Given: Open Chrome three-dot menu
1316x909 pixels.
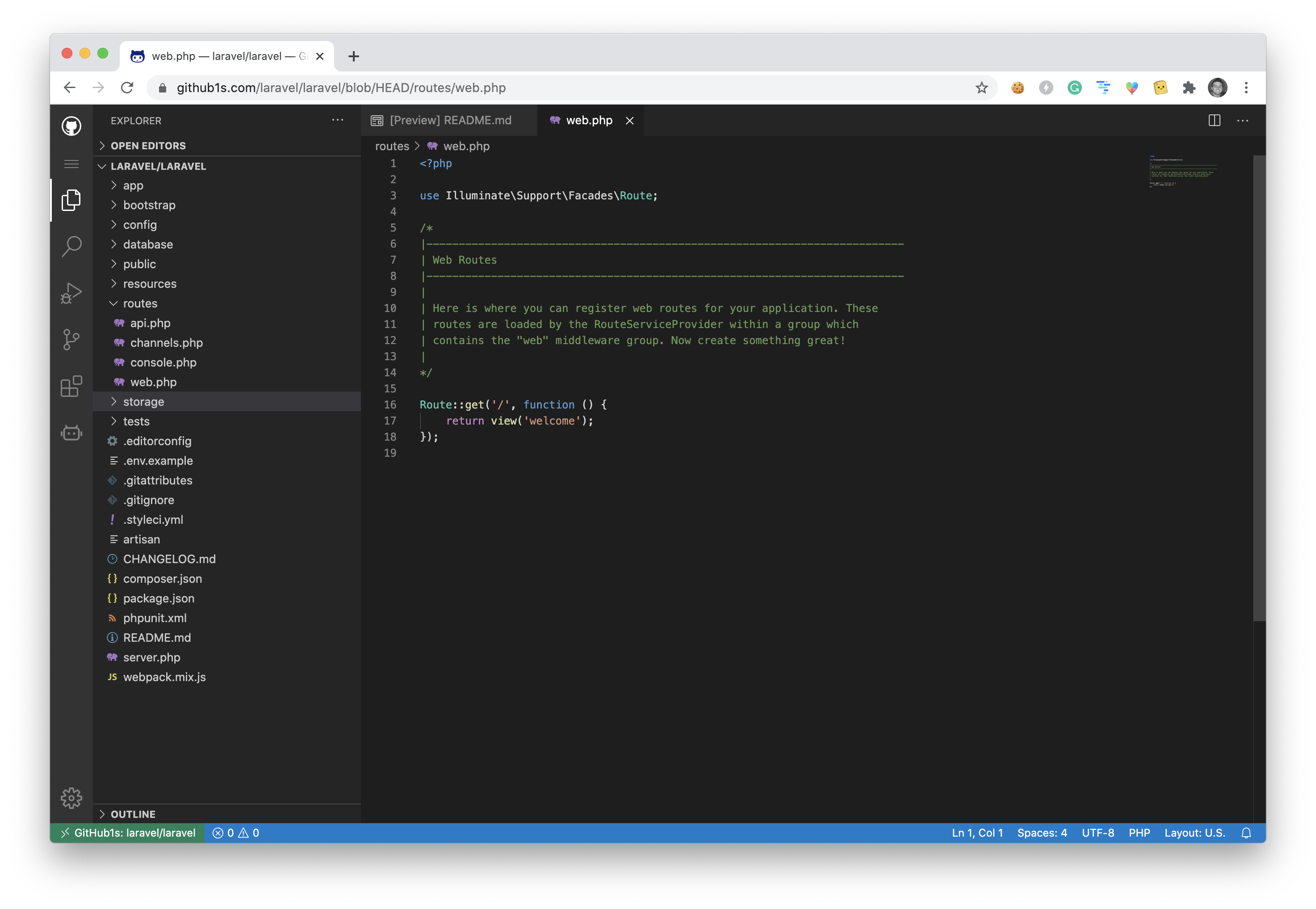Looking at the screenshot, I should pos(1246,87).
